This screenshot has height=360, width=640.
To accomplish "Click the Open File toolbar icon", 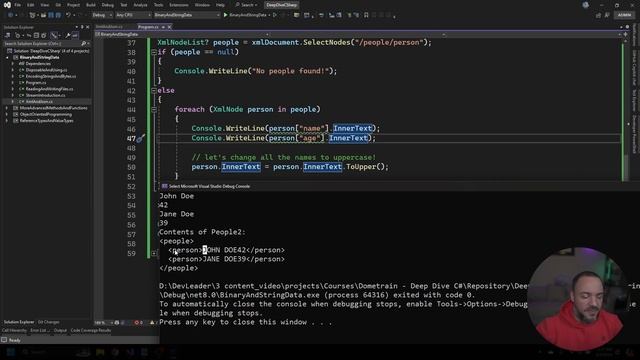I will click(43, 15).
